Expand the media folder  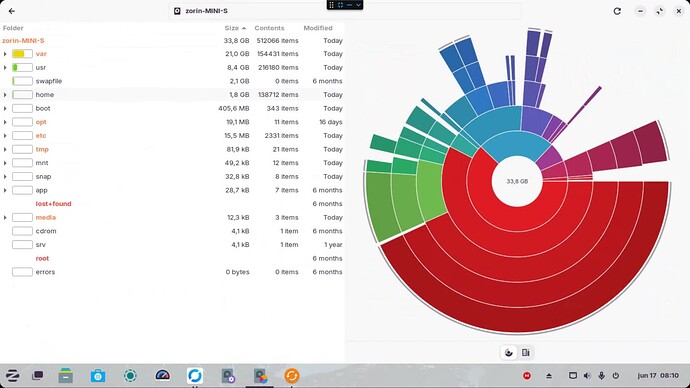click(5, 218)
